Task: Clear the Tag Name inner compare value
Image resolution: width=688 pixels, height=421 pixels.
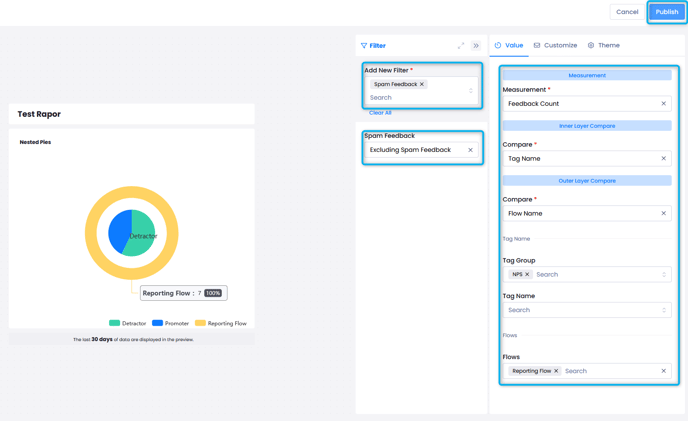Action: [x=663, y=158]
